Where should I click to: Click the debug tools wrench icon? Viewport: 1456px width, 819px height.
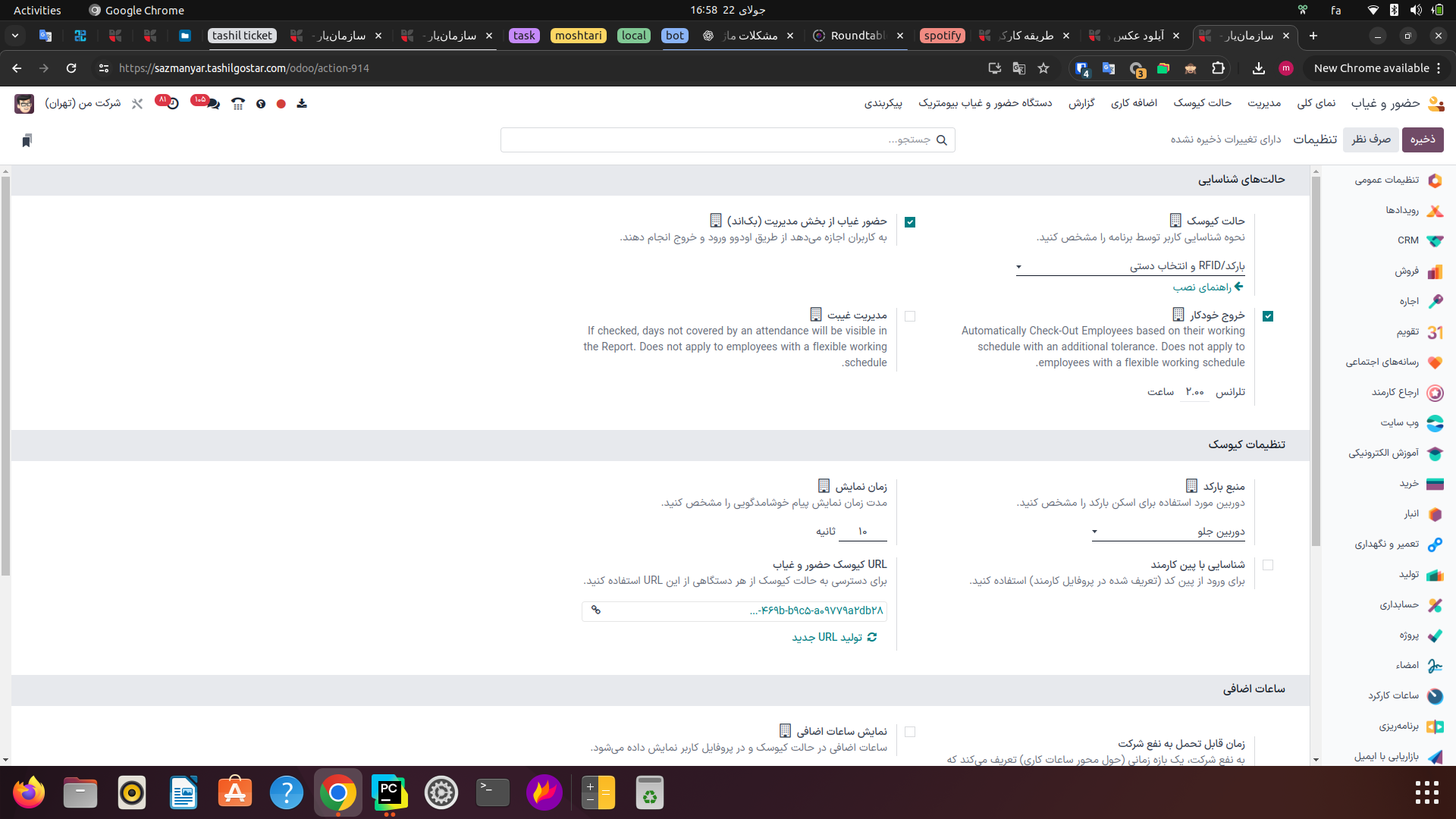[x=137, y=104]
